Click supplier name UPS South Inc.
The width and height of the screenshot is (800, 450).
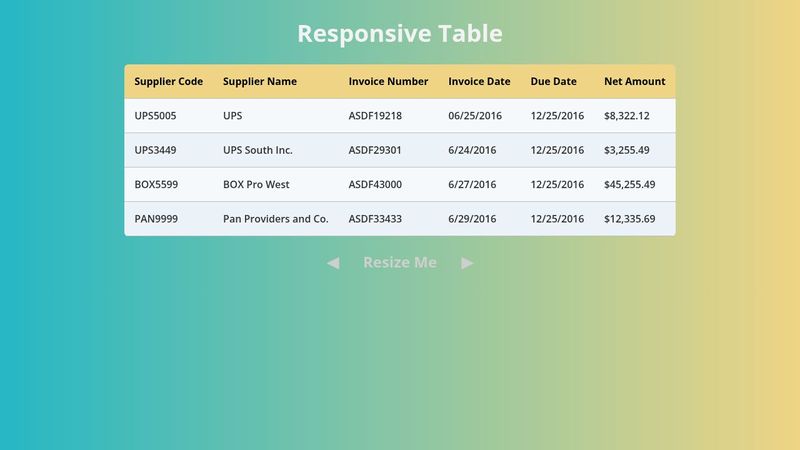[x=258, y=150]
